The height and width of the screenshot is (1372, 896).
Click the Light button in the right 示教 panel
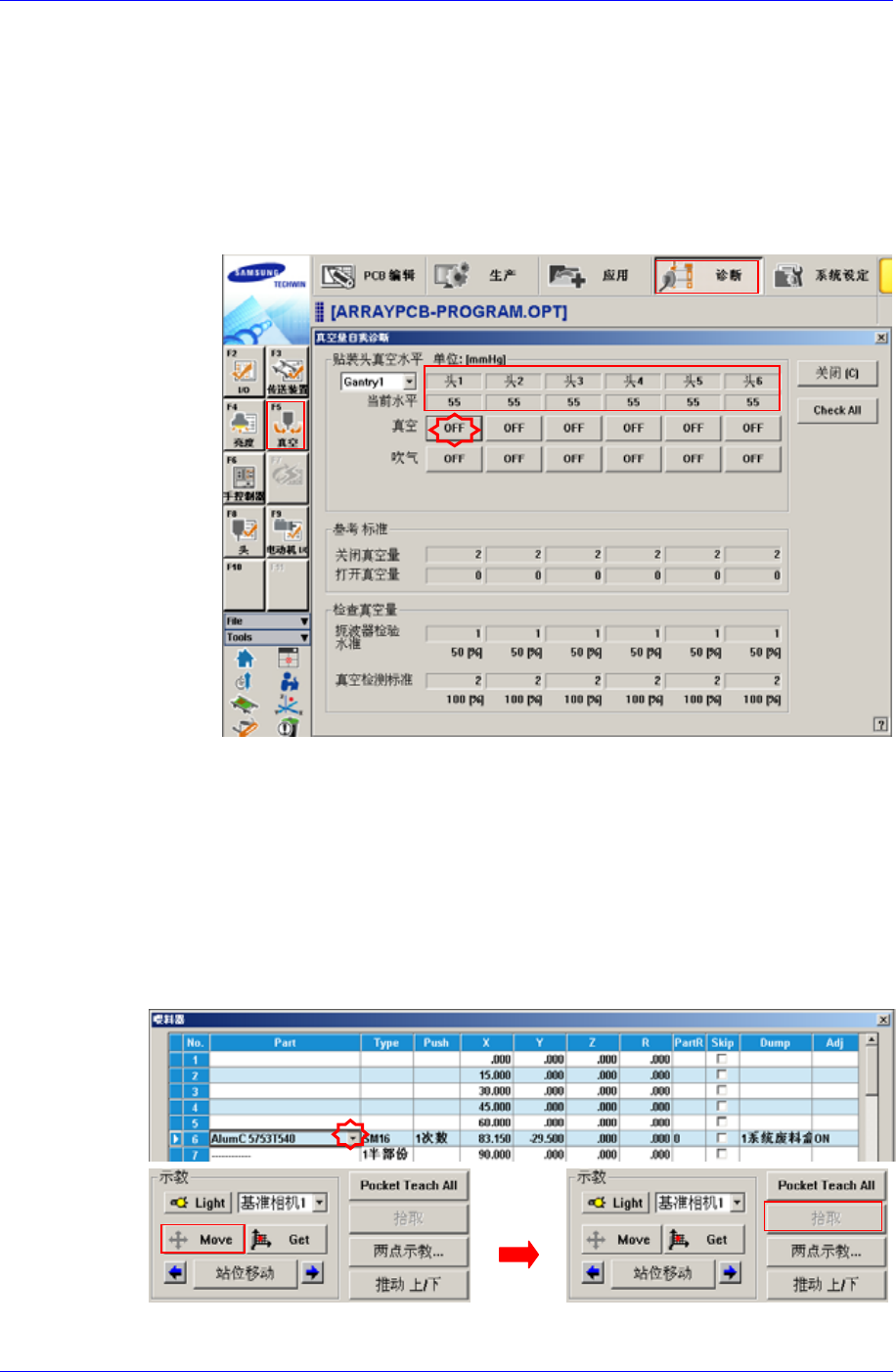(616, 1203)
